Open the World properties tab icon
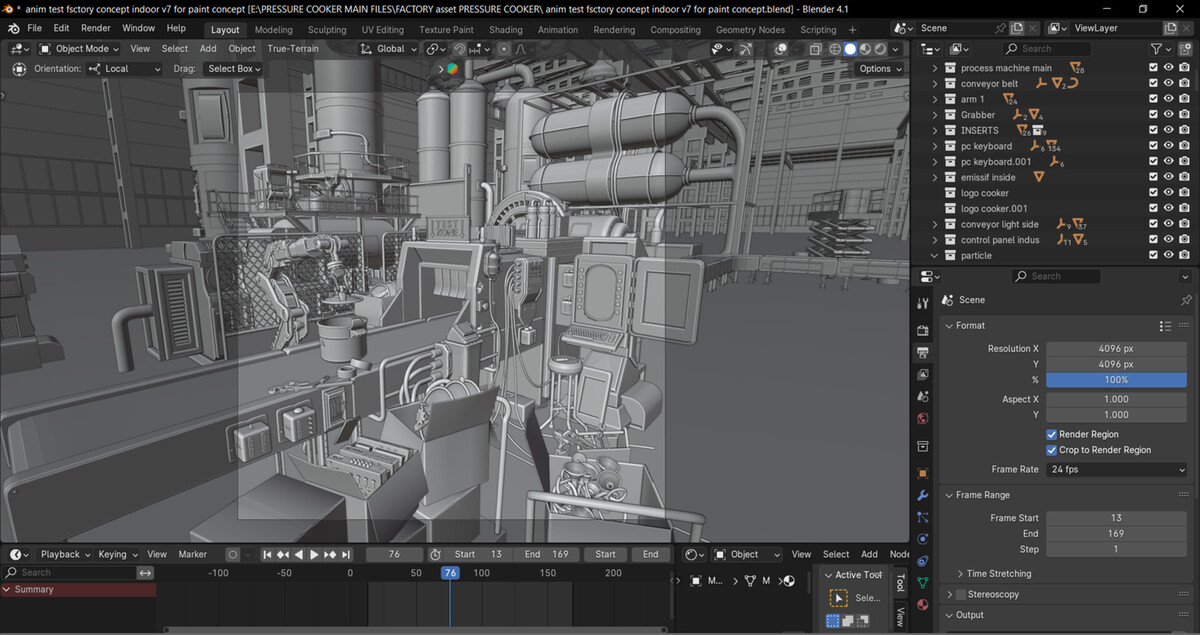Screen dimensions: 1200x635 tap(922, 418)
